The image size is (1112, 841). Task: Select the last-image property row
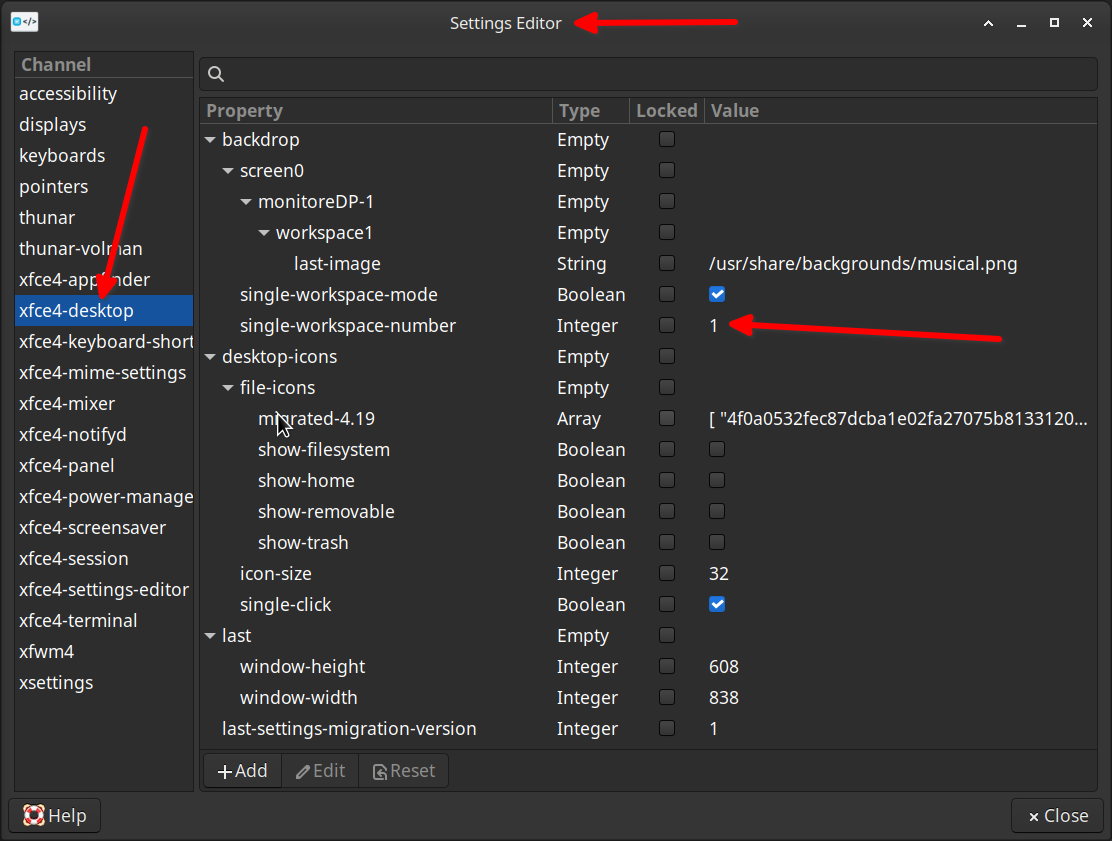(648, 264)
